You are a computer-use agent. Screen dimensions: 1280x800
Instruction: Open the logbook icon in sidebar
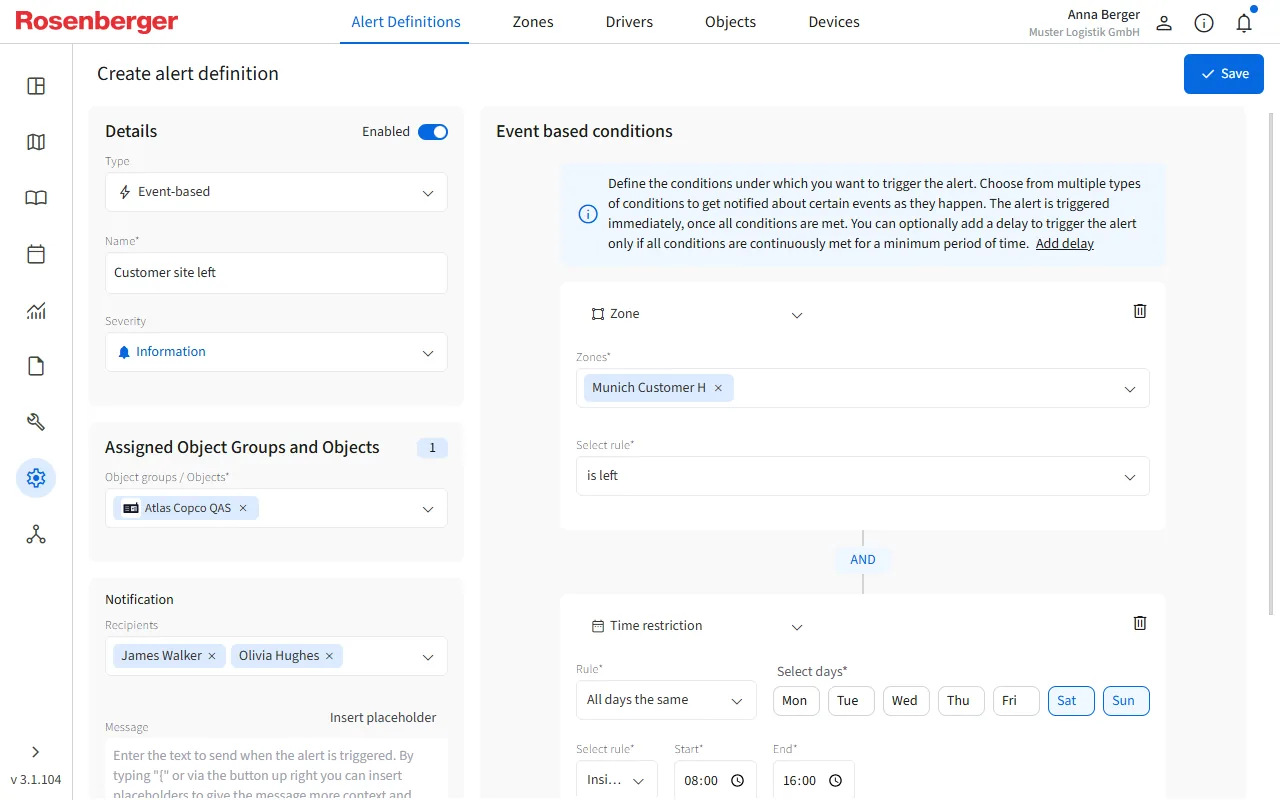[x=36, y=198]
